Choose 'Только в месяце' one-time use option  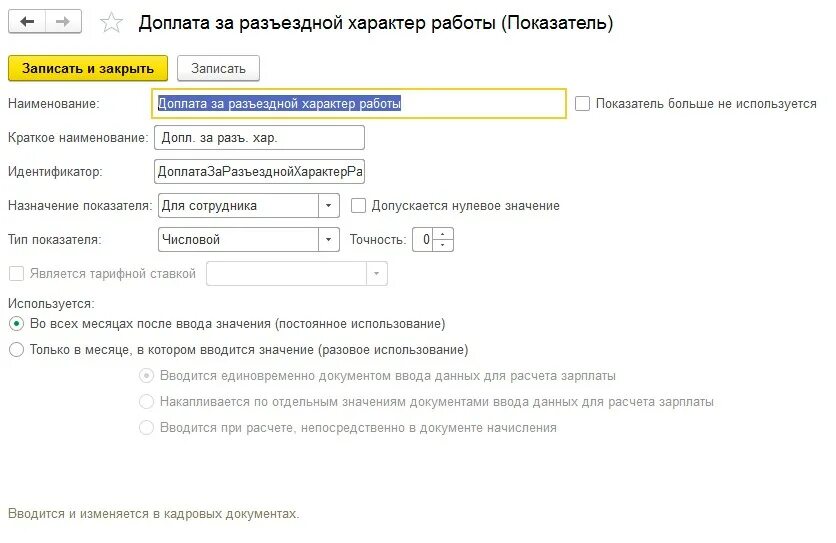pyautogui.click(x=15, y=350)
